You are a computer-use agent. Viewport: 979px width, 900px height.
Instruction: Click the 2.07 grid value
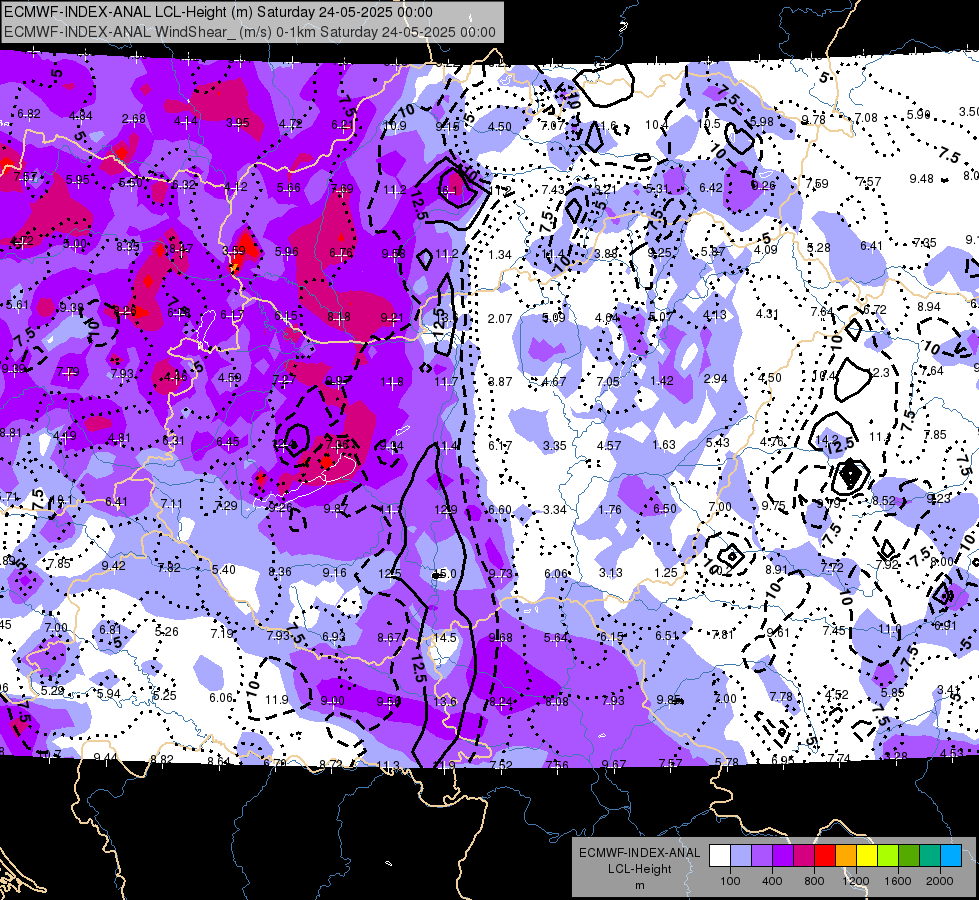click(500, 319)
